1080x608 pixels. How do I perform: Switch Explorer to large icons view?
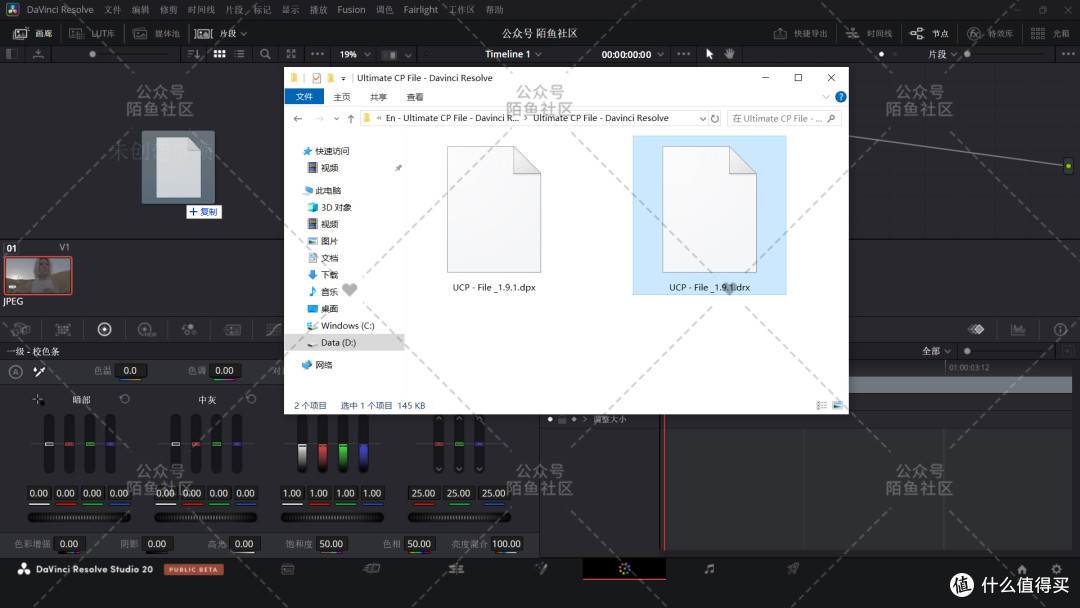838,406
